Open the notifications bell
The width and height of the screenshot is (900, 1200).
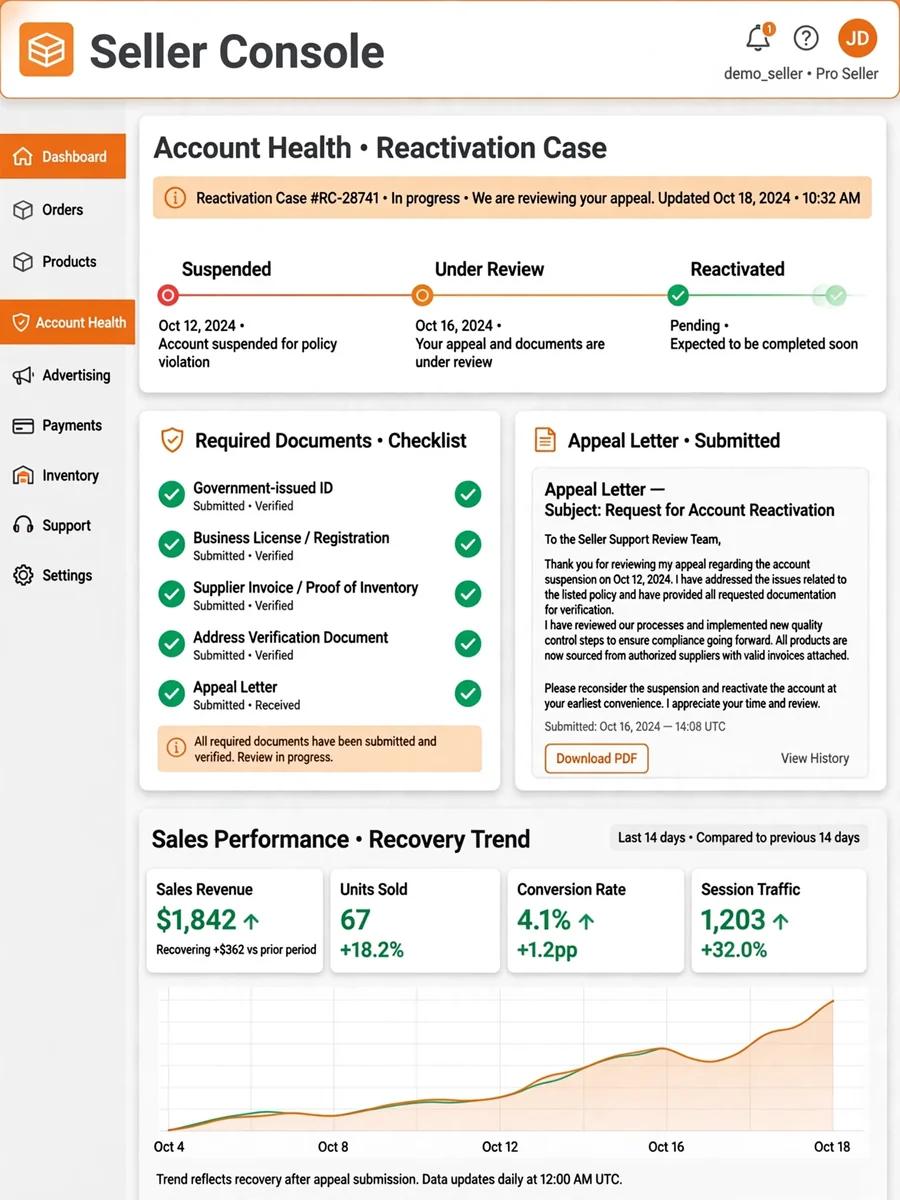(x=759, y=38)
